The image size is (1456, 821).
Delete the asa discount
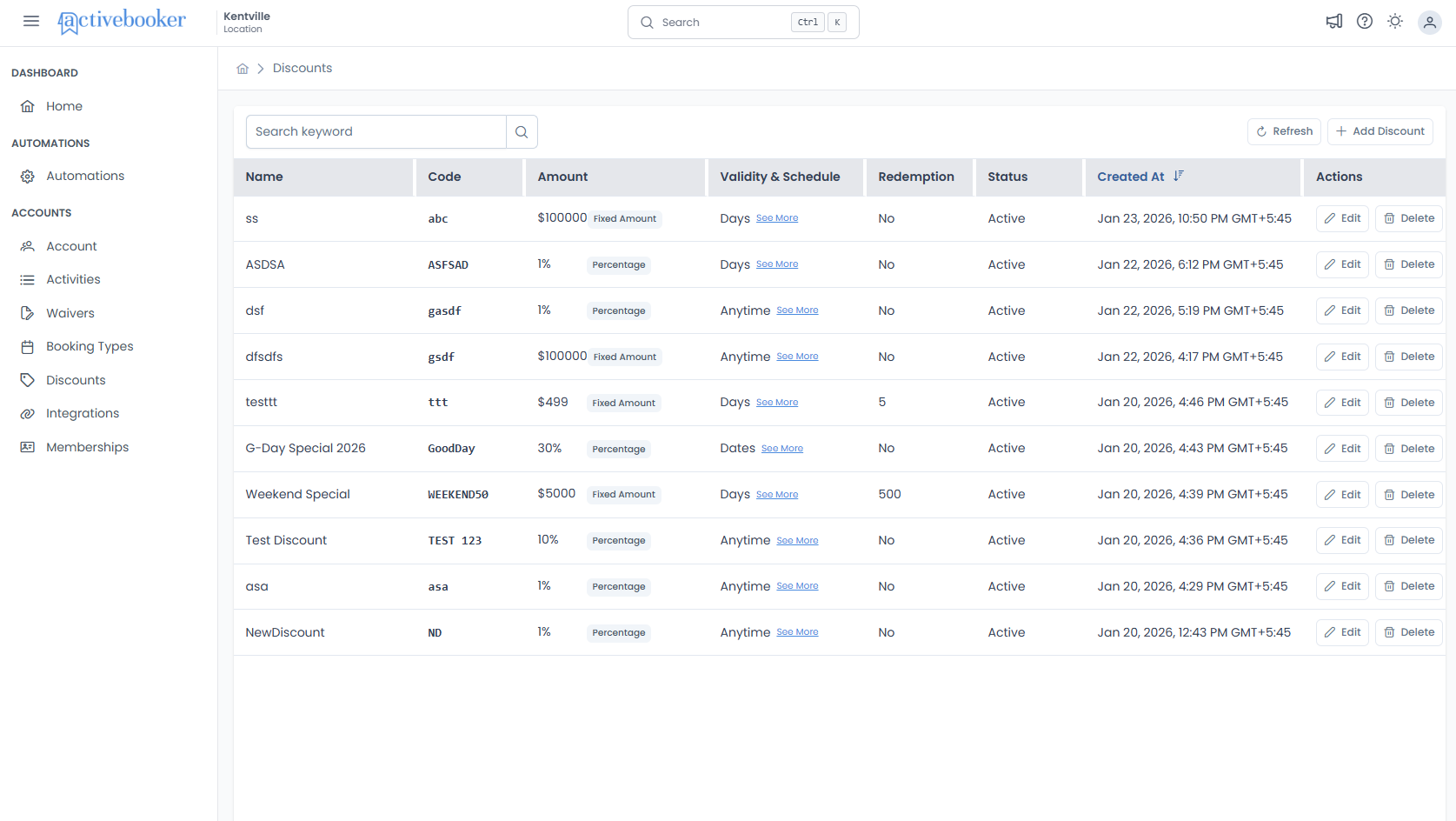tap(1408, 586)
